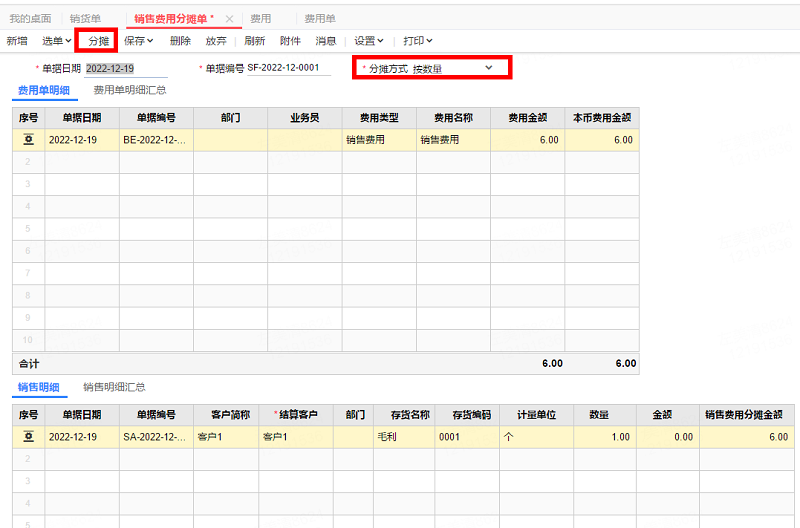800x528 pixels.
Task: Click 结算客户 cell 客户1
Action: 296,437
